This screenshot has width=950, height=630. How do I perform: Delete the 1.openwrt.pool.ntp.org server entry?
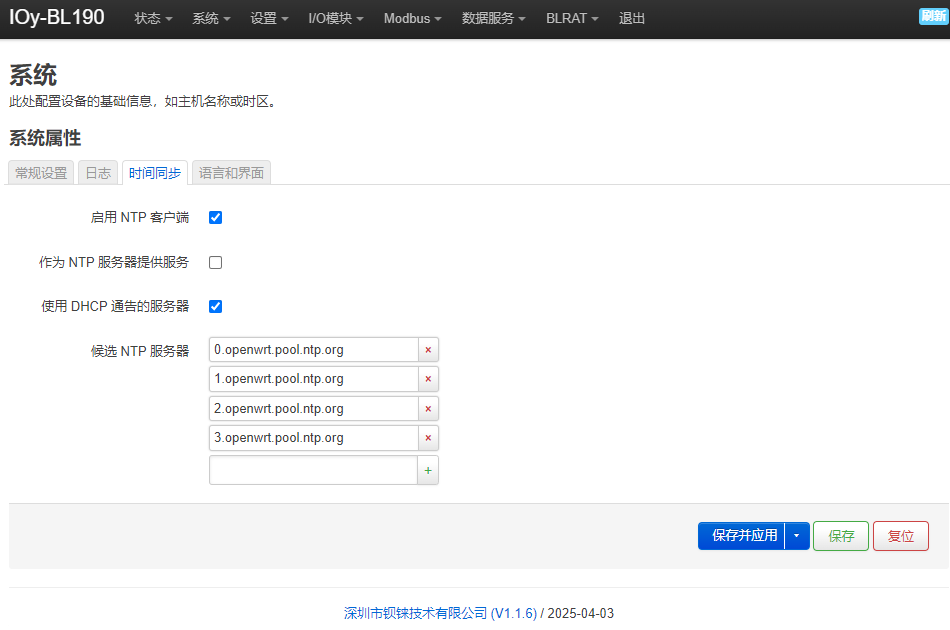pos(428,379)
